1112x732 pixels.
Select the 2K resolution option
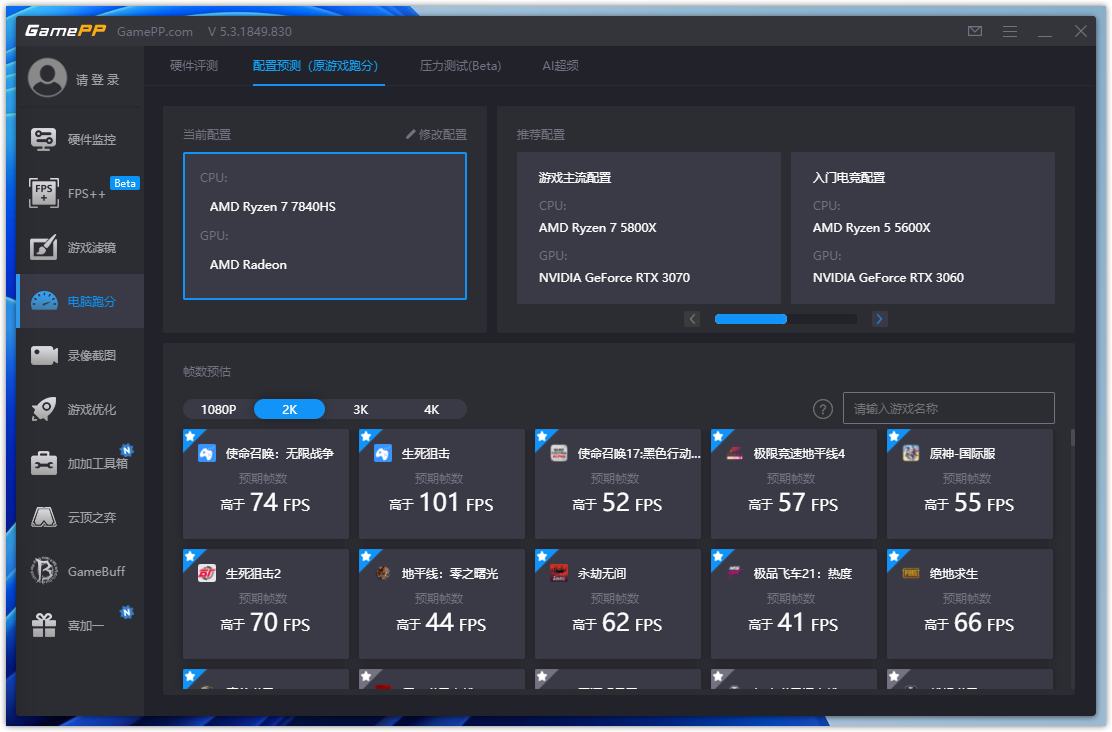click(289, 409)
